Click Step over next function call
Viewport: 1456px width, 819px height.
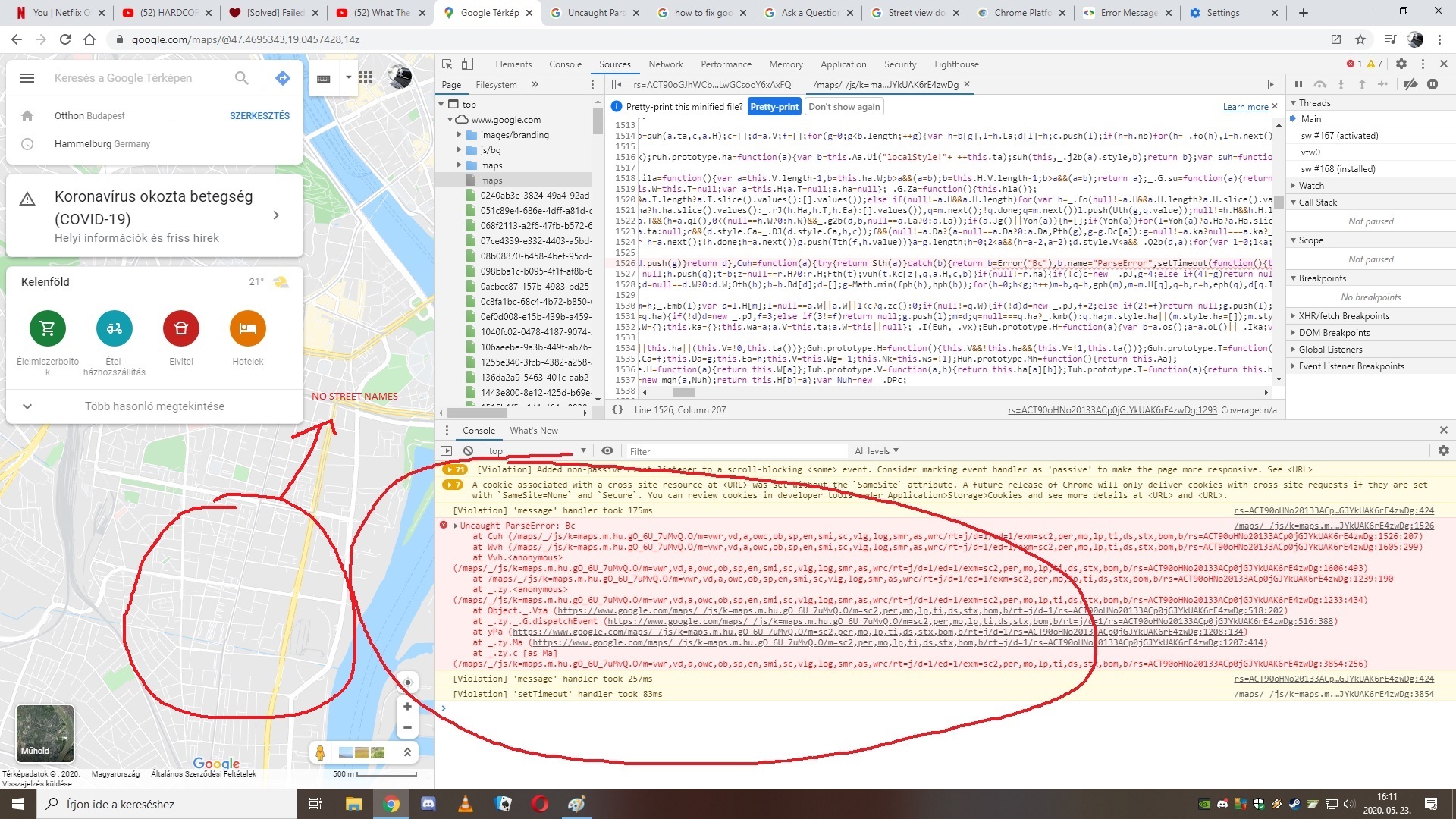pyautogui.click(x=1320, y=85)
